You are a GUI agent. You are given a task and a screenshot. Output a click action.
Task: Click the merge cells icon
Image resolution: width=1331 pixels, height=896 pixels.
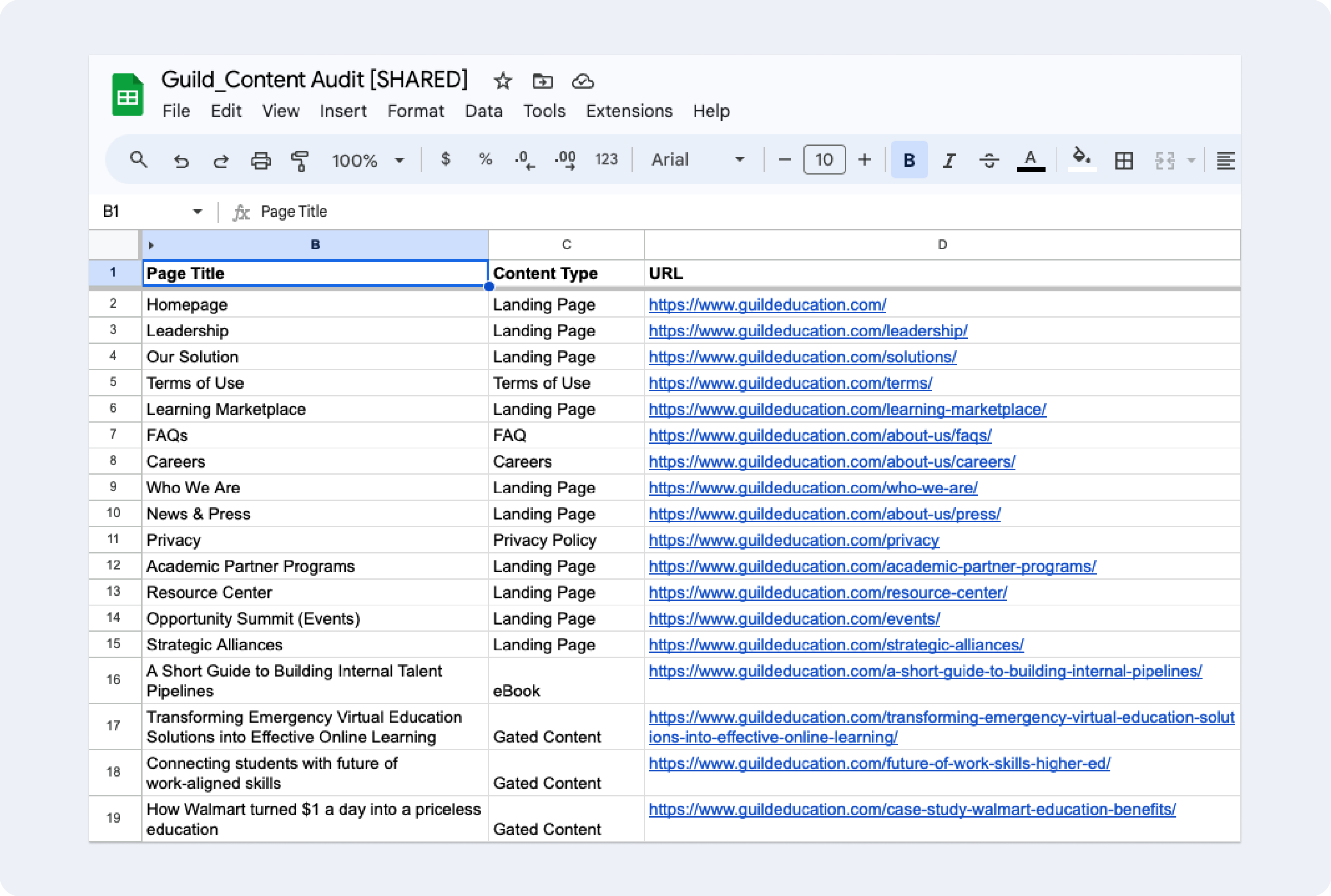coord(1165,160)
